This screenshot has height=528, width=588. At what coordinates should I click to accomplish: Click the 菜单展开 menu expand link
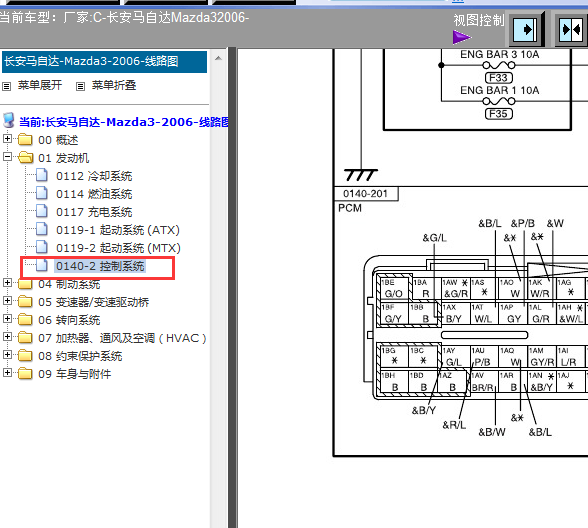pyautogui.click(x=40, y=85)
